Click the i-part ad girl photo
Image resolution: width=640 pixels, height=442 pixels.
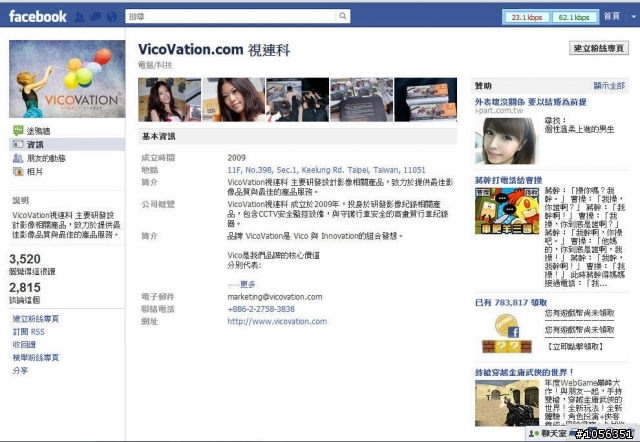pyautogui.click(x=506, y=141)
